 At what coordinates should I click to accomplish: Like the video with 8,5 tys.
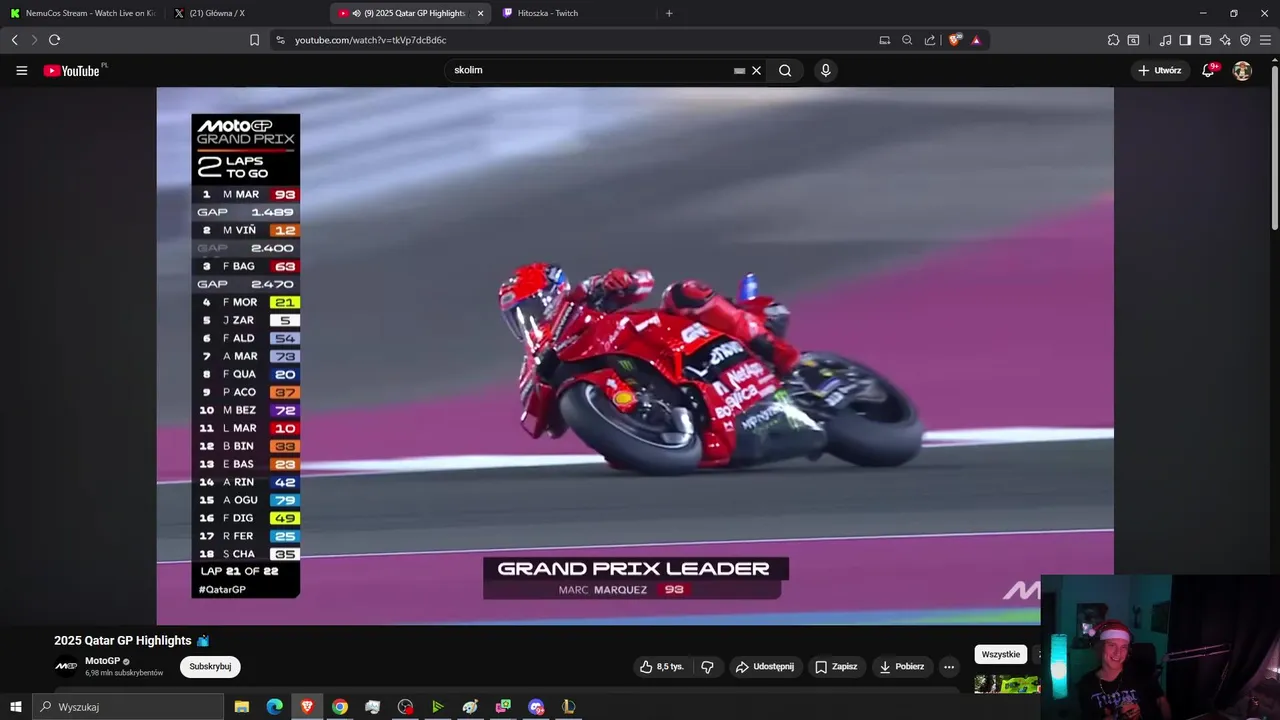pos(661,667)
